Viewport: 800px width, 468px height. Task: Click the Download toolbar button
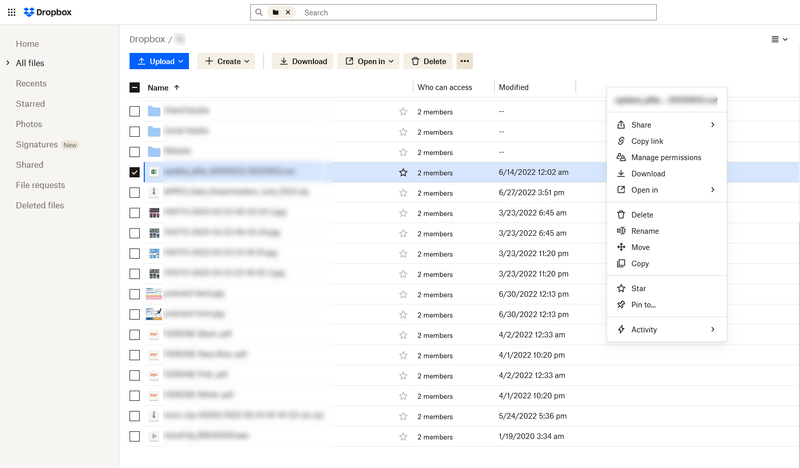click(303, 61)
